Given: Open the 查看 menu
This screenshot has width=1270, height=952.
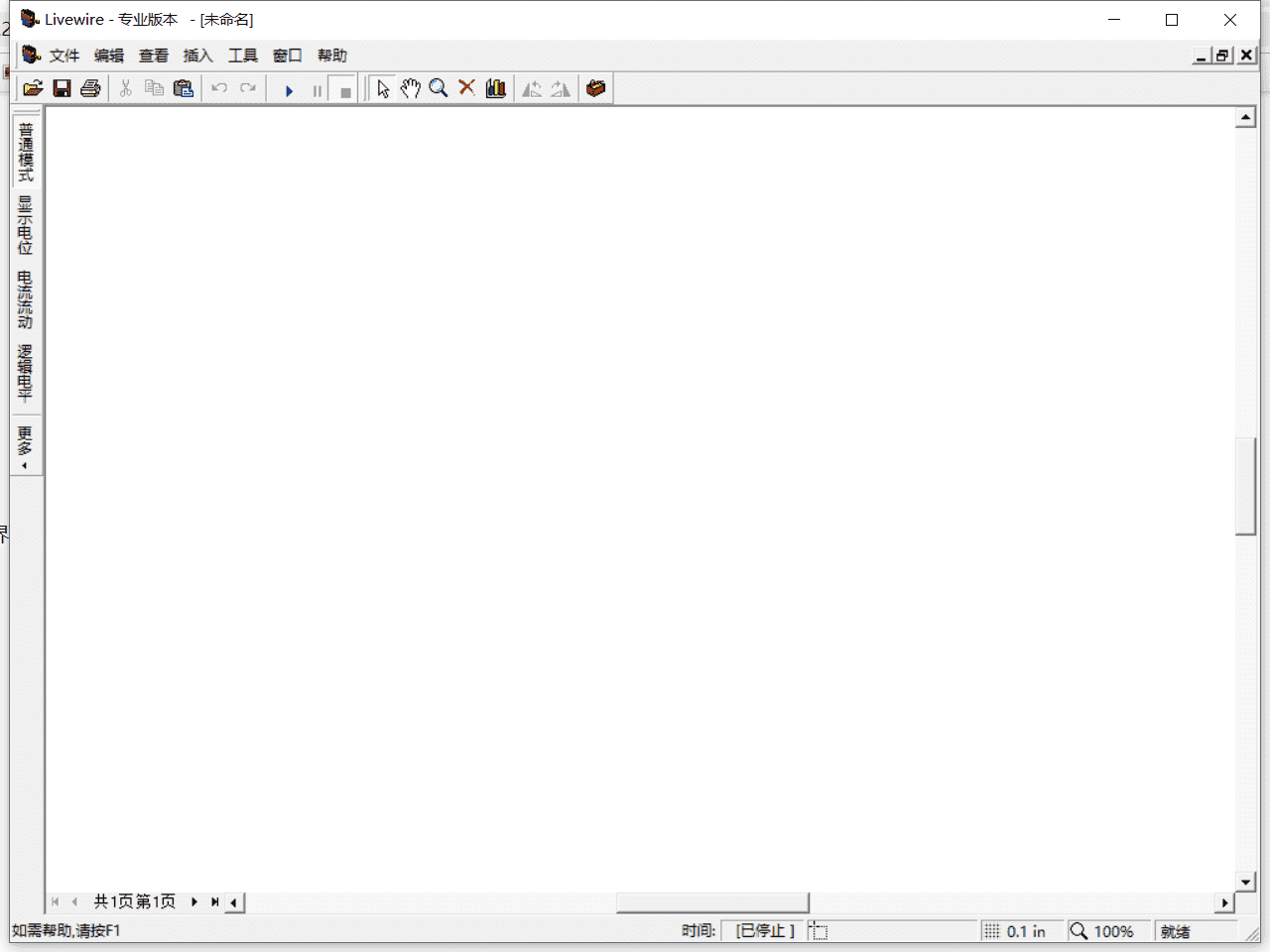Looking at the screenshot, I should coord(154,56).
